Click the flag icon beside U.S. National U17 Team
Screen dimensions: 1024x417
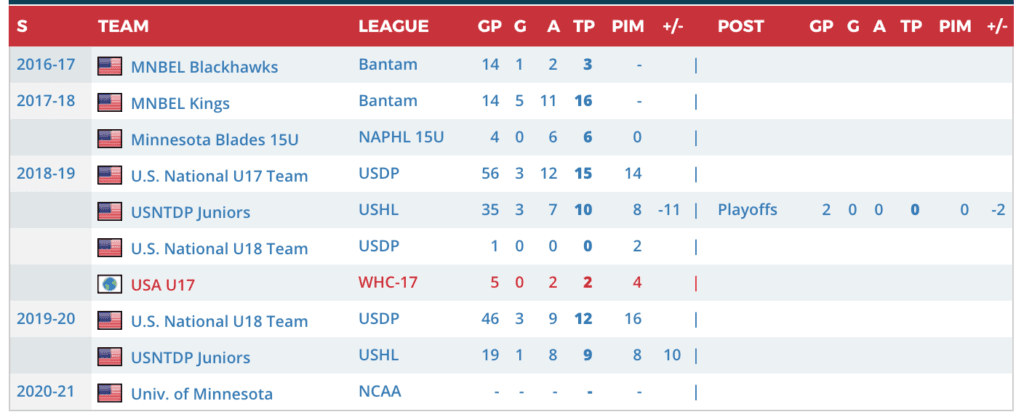[109, 175]
